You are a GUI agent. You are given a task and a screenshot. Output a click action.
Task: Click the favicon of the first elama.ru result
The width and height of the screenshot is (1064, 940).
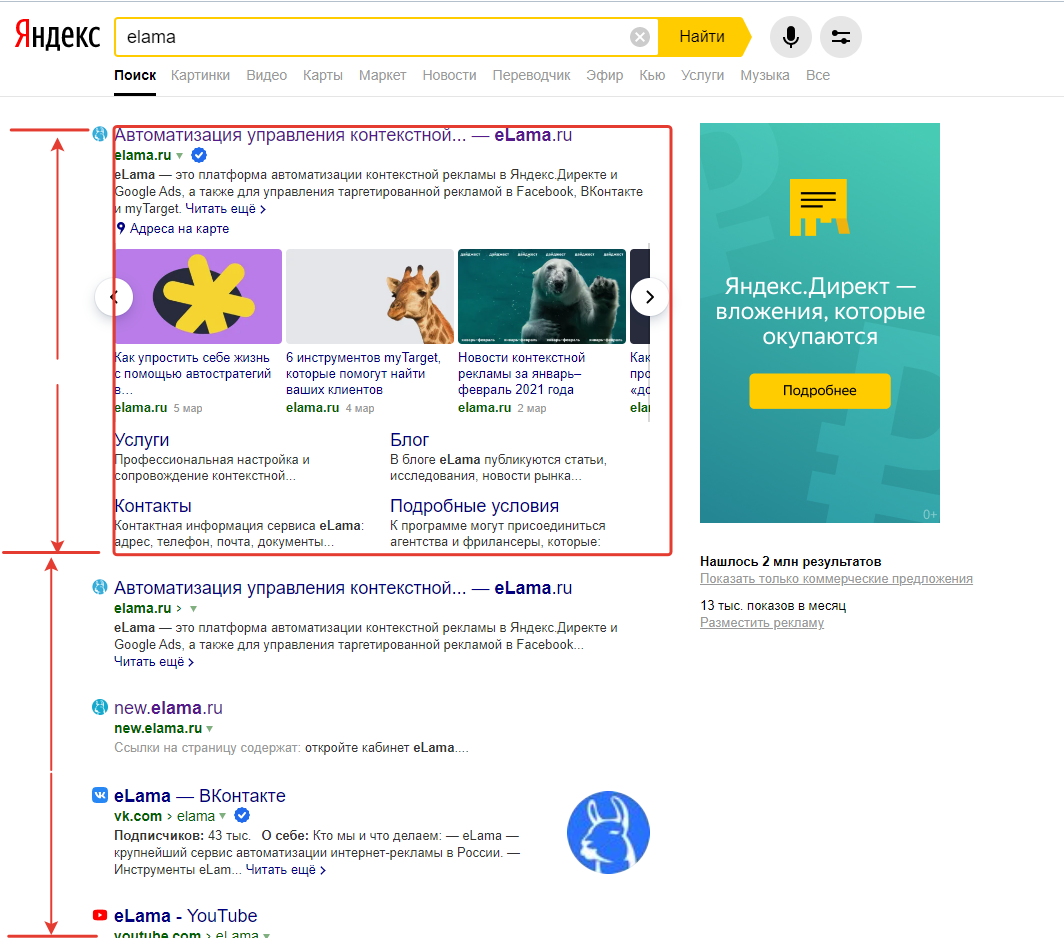(100, 134)
